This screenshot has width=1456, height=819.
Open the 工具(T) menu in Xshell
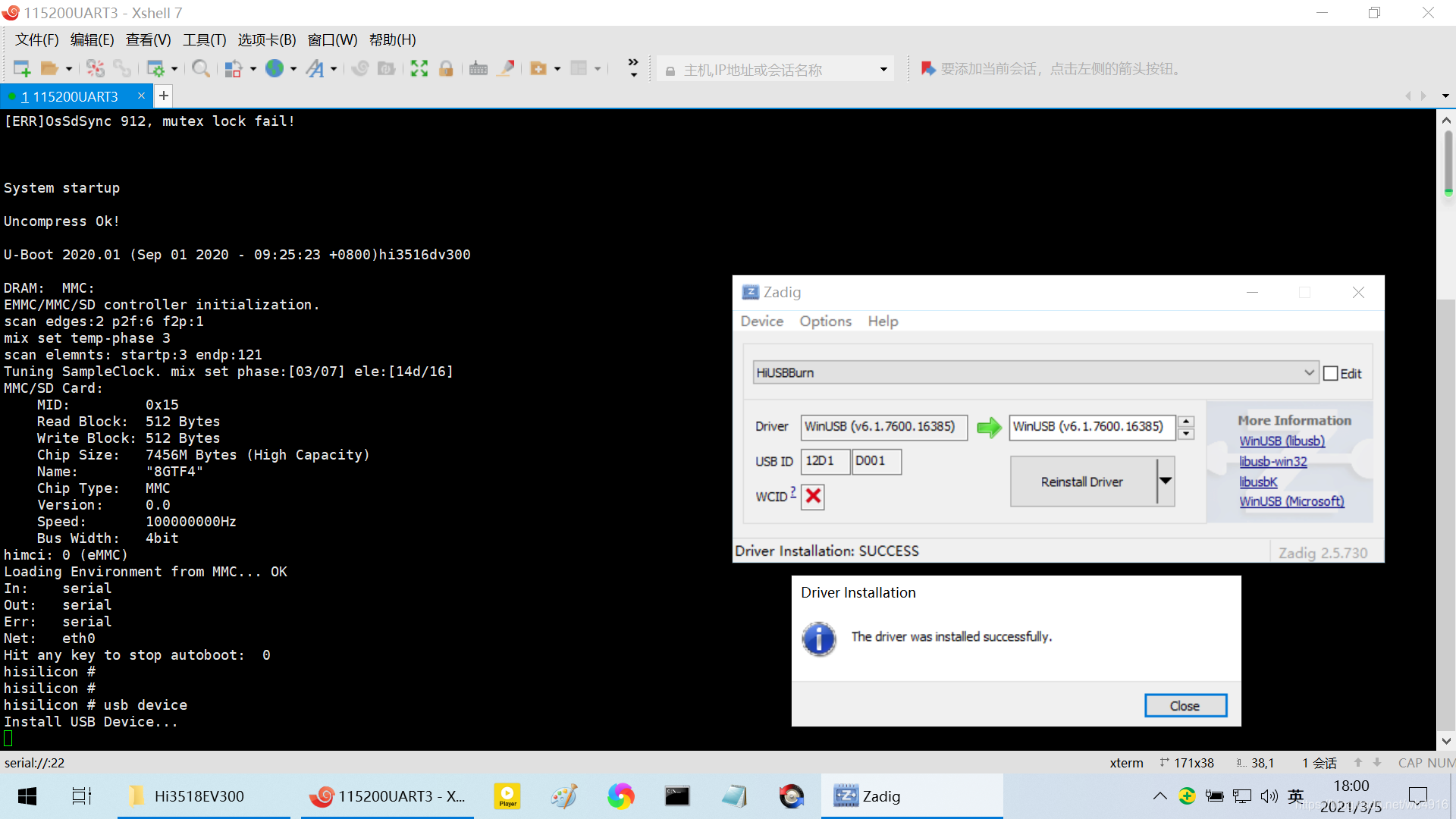coord(204,40)
